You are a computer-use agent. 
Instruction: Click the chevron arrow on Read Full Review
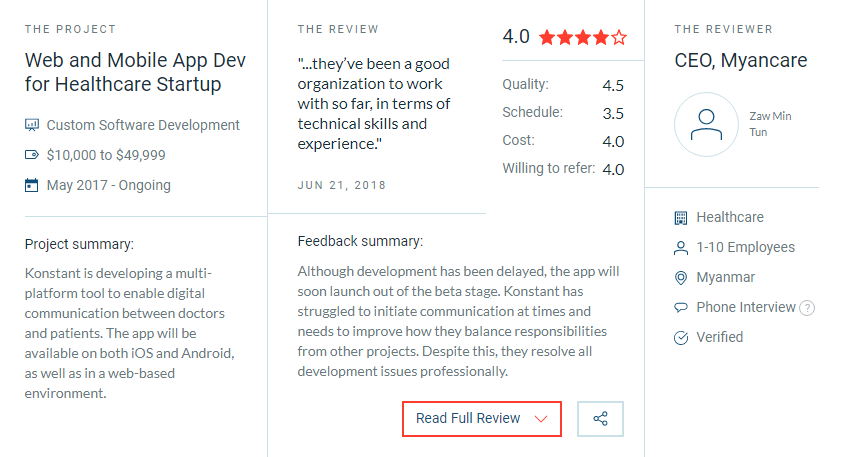[541, 419]
